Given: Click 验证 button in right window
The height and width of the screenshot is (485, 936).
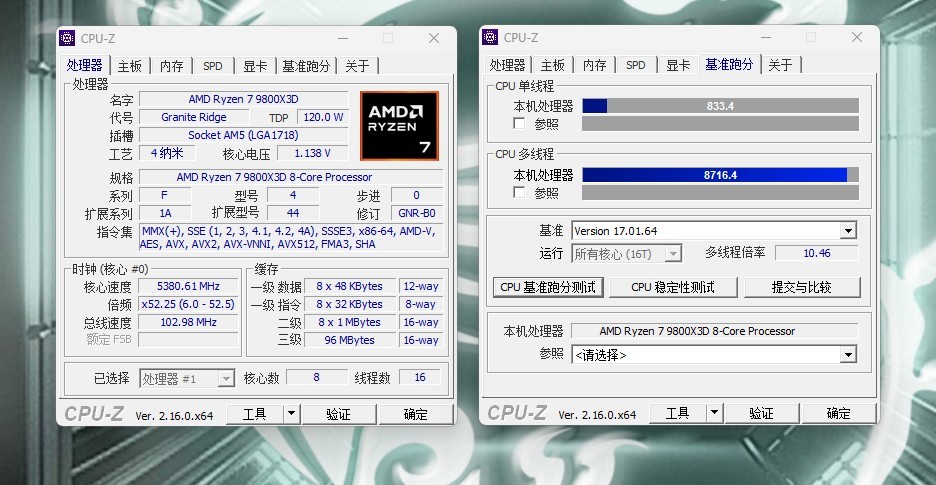Looking at the screenshot, I should [x=762, y=413].
